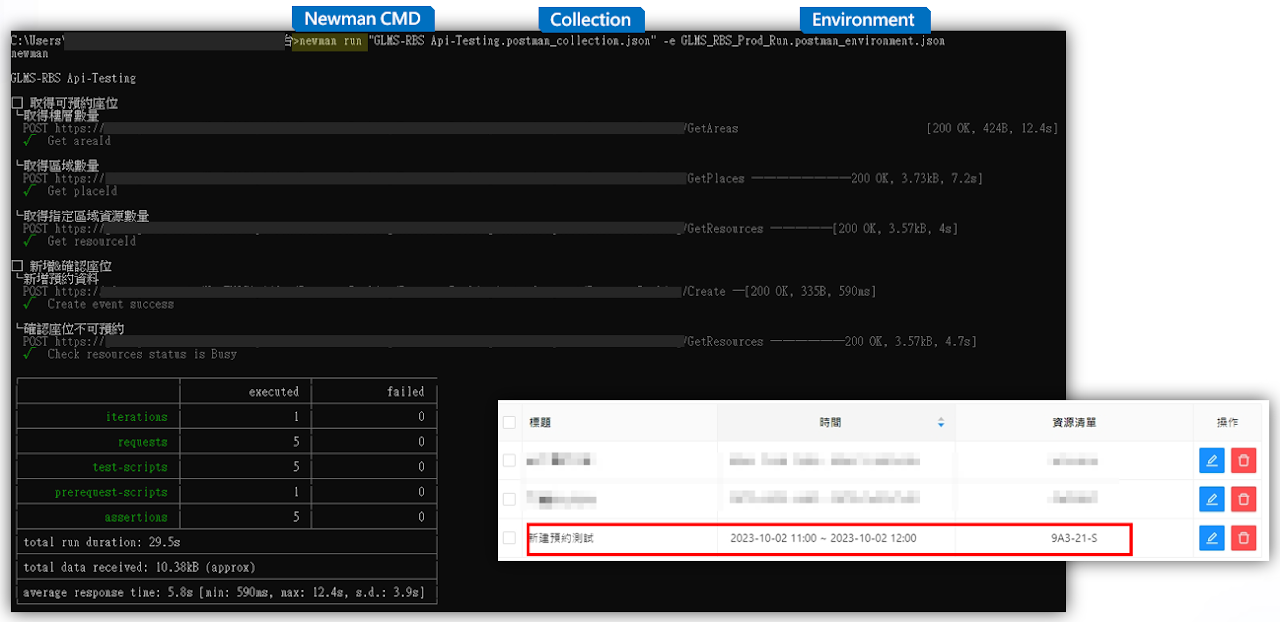Image resolution: width=1280 pixels, height=622 pixels.
Task: Delete the second reservation row via trash icon
Action: tap(1243, 499)
